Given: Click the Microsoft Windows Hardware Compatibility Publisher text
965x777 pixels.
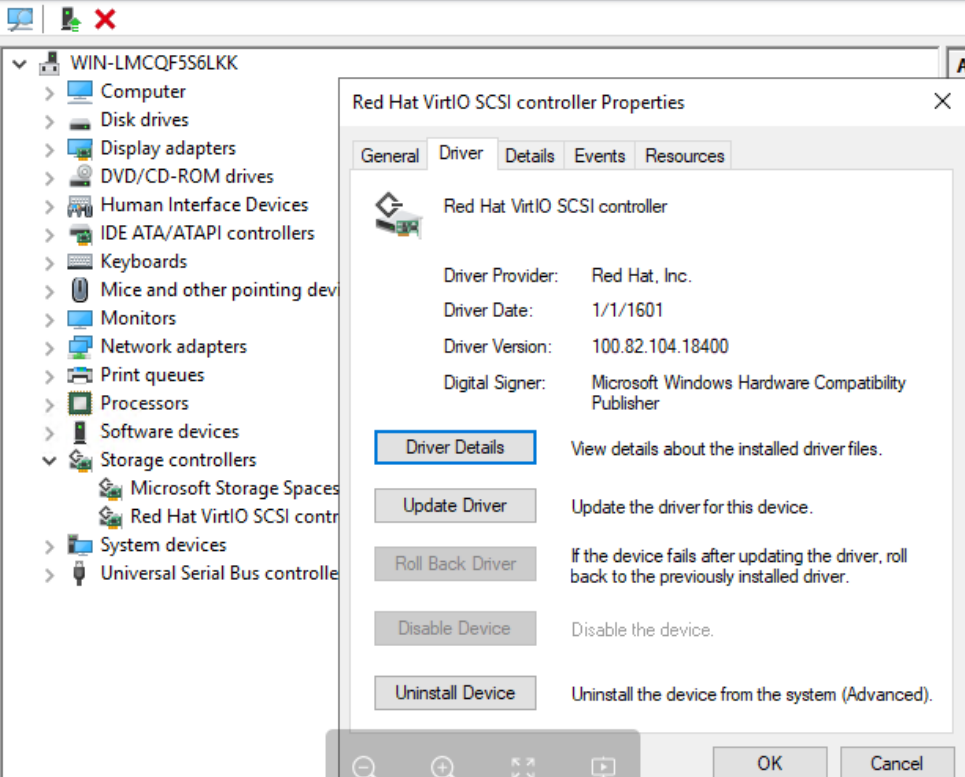Looking at the screenshot, I should (748, 392).
